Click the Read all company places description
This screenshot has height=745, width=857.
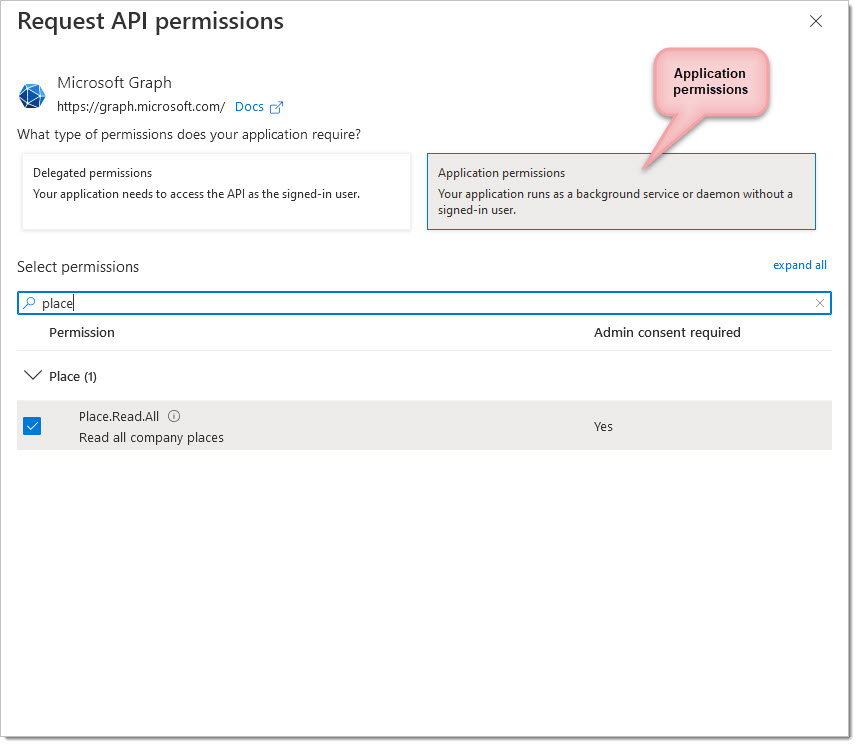point(151,437)
